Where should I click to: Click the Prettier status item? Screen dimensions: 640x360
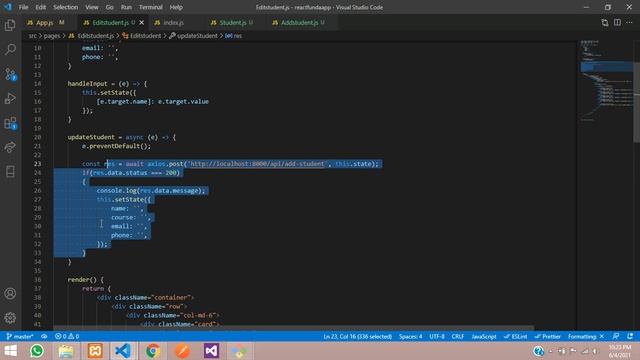point(547,336)
